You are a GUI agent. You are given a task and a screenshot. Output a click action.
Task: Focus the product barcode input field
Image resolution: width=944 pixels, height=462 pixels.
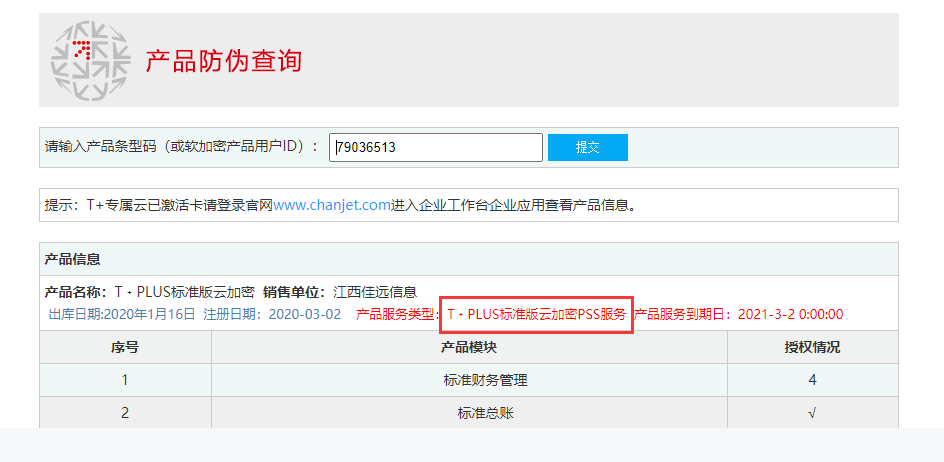point(436,148)
